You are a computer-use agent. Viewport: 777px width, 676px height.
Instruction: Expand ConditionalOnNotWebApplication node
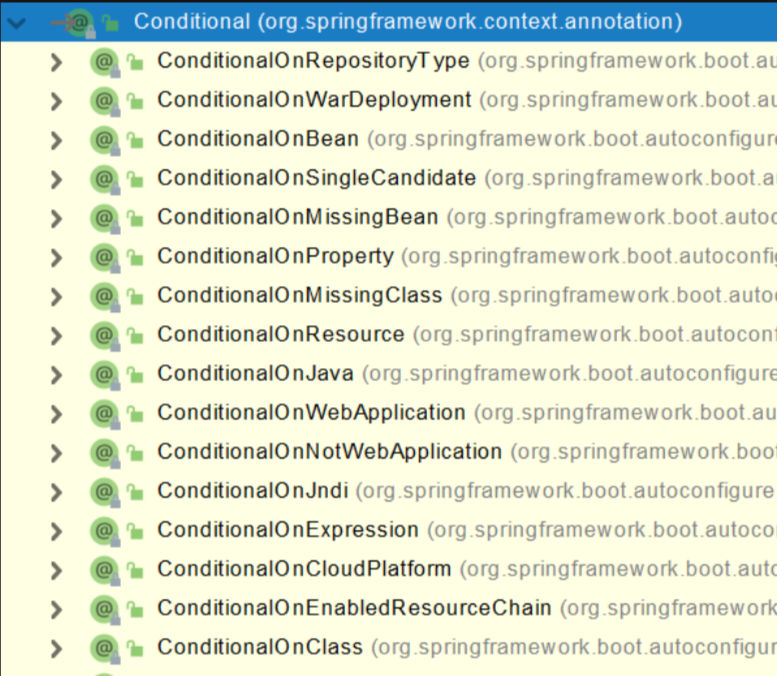coord(56,454)
